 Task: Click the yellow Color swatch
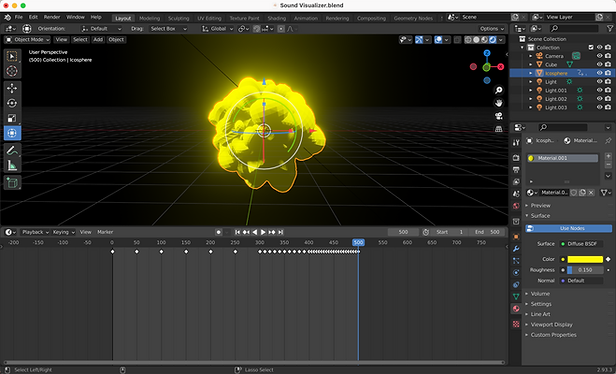[x=585, y=259]
